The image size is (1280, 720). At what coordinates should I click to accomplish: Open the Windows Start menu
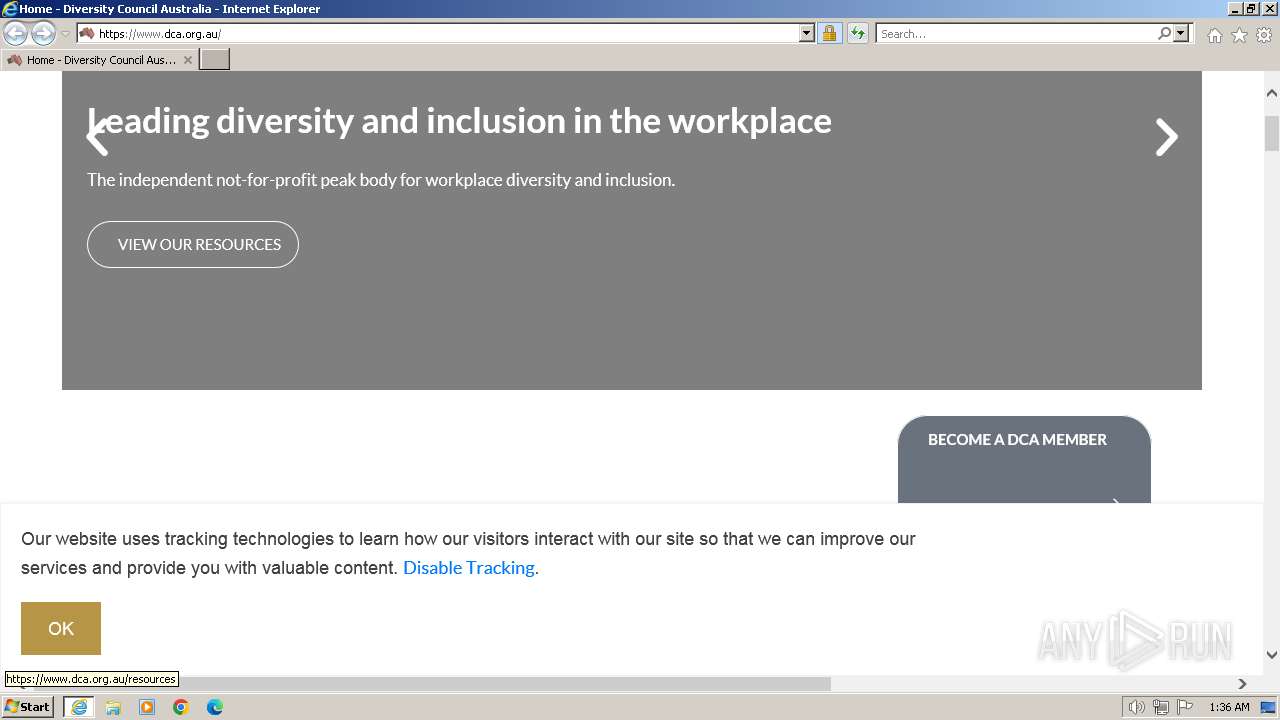[x=27, y=706]
